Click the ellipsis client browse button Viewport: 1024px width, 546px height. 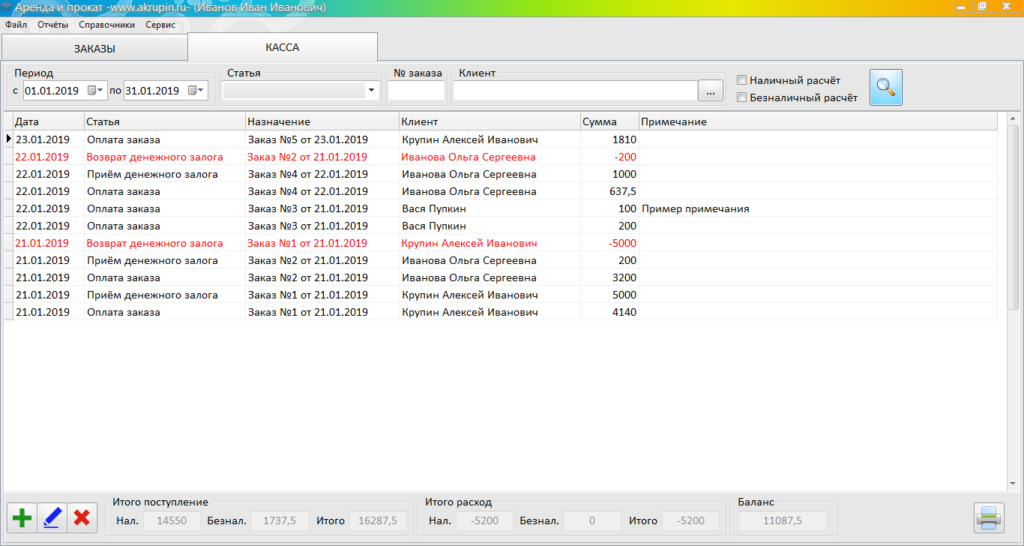pyautogui.click(x=710, y=92)
